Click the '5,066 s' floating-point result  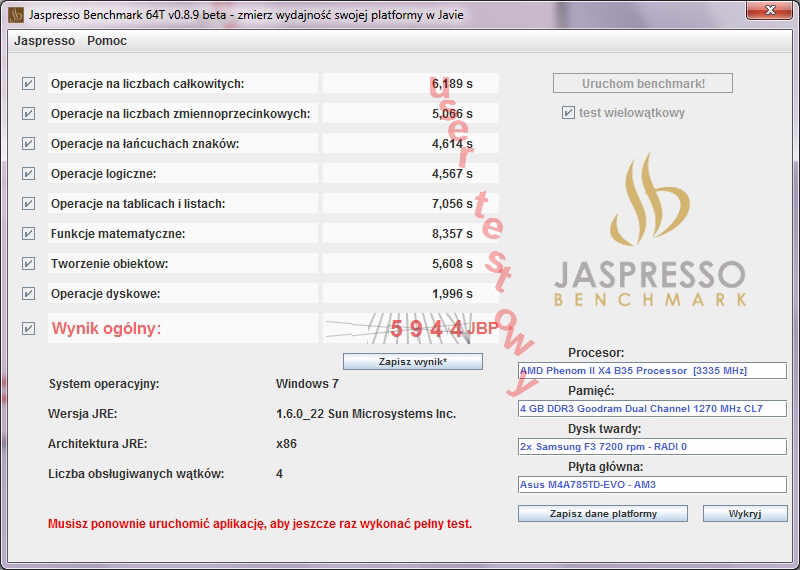452,113
